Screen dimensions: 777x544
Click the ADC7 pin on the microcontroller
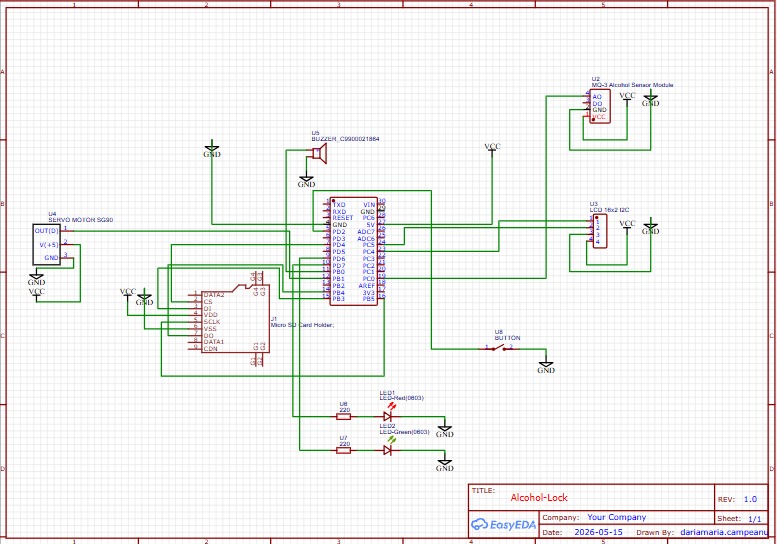[366, 232]
